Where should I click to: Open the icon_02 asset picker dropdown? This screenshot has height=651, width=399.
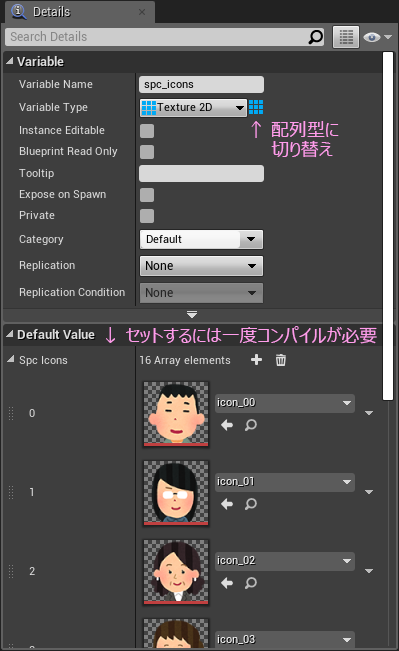[285, 561]
